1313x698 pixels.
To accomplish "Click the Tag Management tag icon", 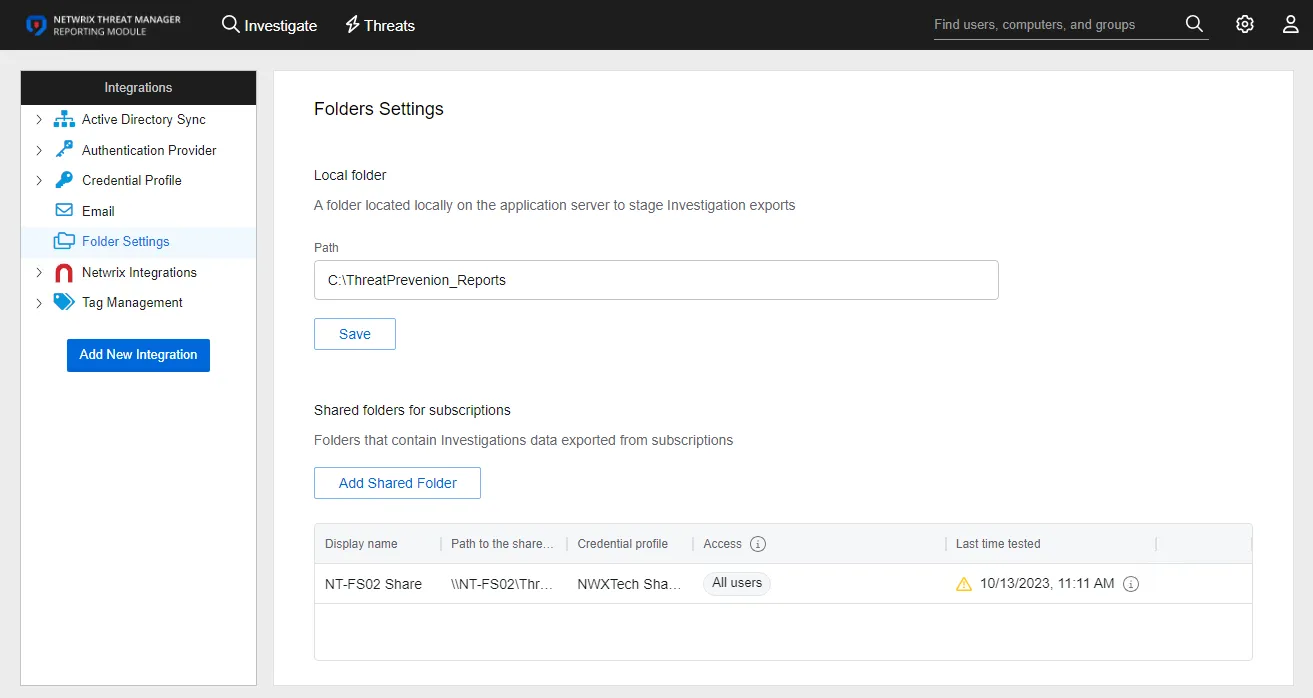I will [x=64, y=302].
